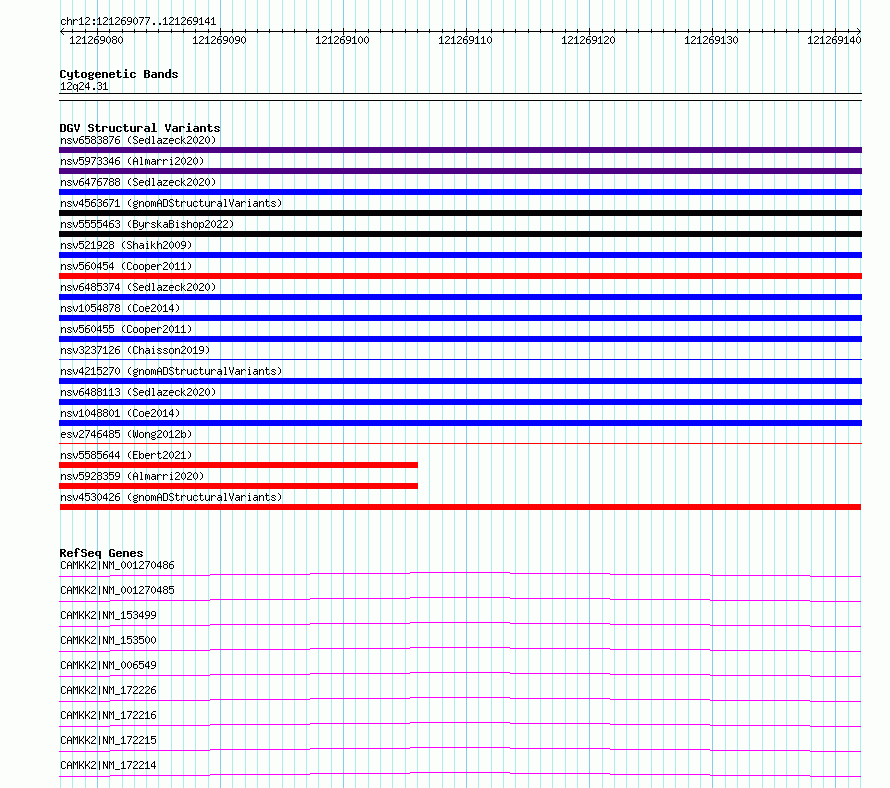Click the 121269120 ruler position label

(588, 40)
